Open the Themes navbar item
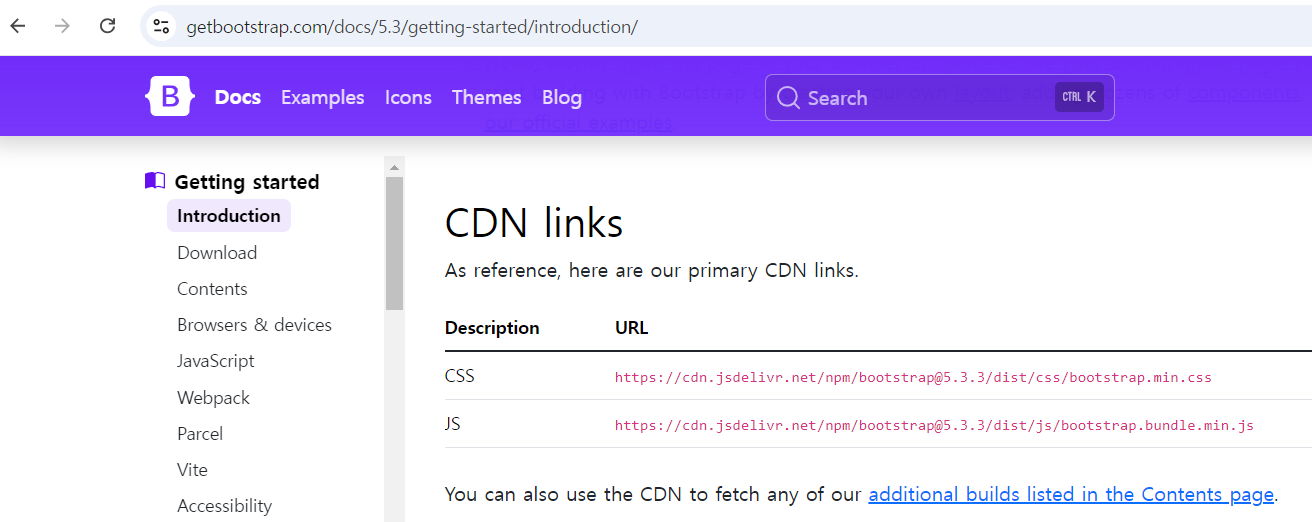Viewport: 1312px width, 522px height. coord(487,97)
